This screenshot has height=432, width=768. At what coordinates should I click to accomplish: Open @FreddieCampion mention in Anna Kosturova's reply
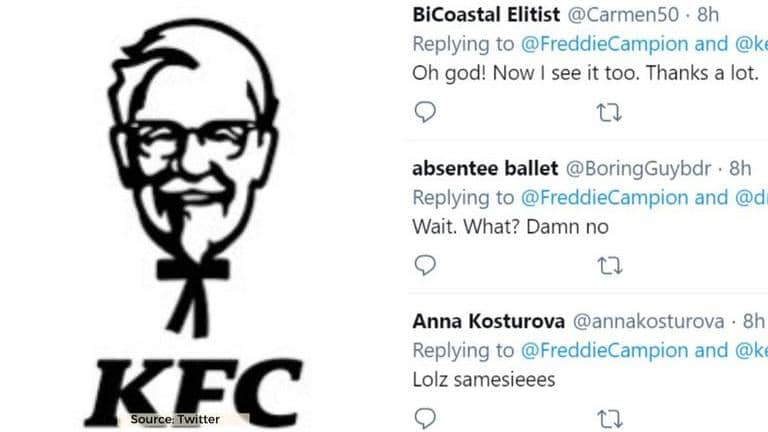(604, 350)
